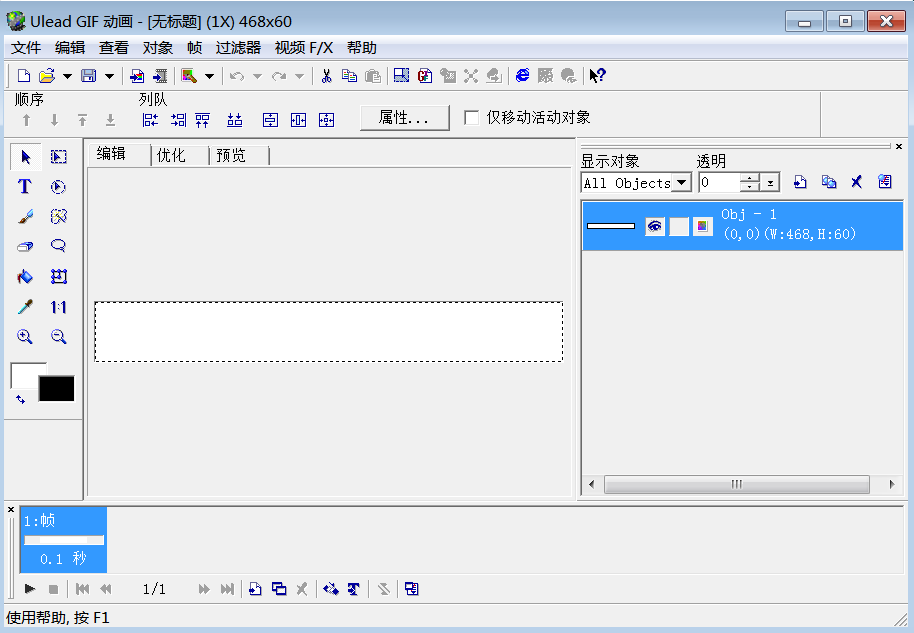
Task: Click the 1:1 actual size tool
Action: (x=58, y=307)
